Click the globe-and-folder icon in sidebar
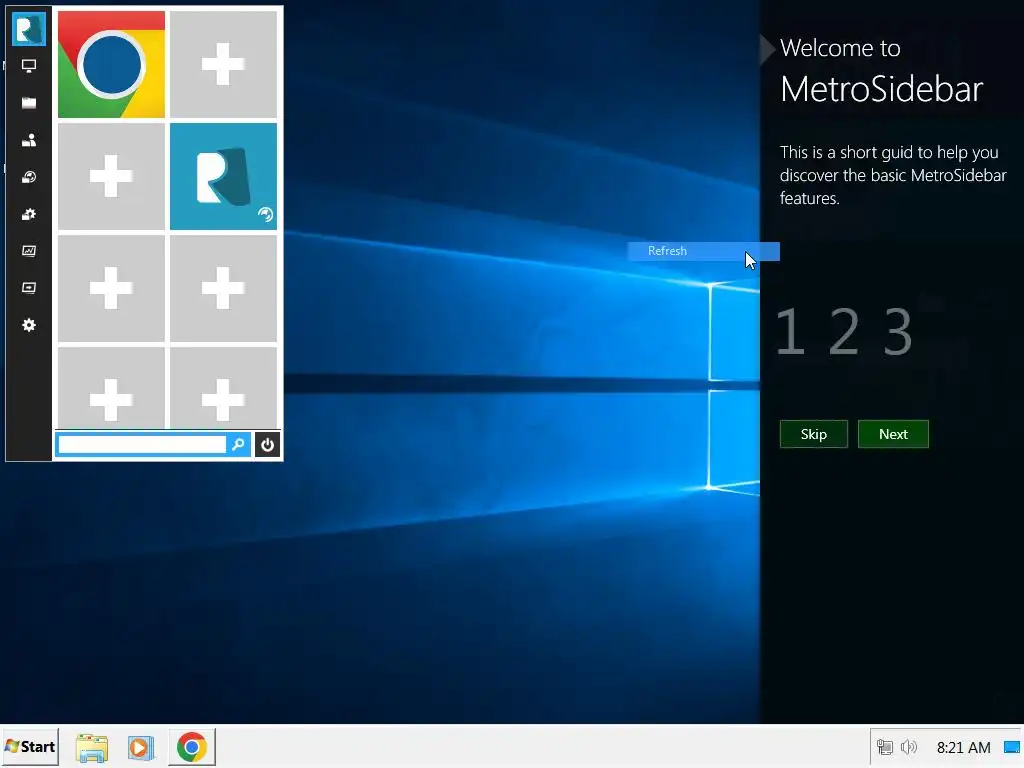The width and height of the screenshot is (1024, 768). click(x=29, y=177)
